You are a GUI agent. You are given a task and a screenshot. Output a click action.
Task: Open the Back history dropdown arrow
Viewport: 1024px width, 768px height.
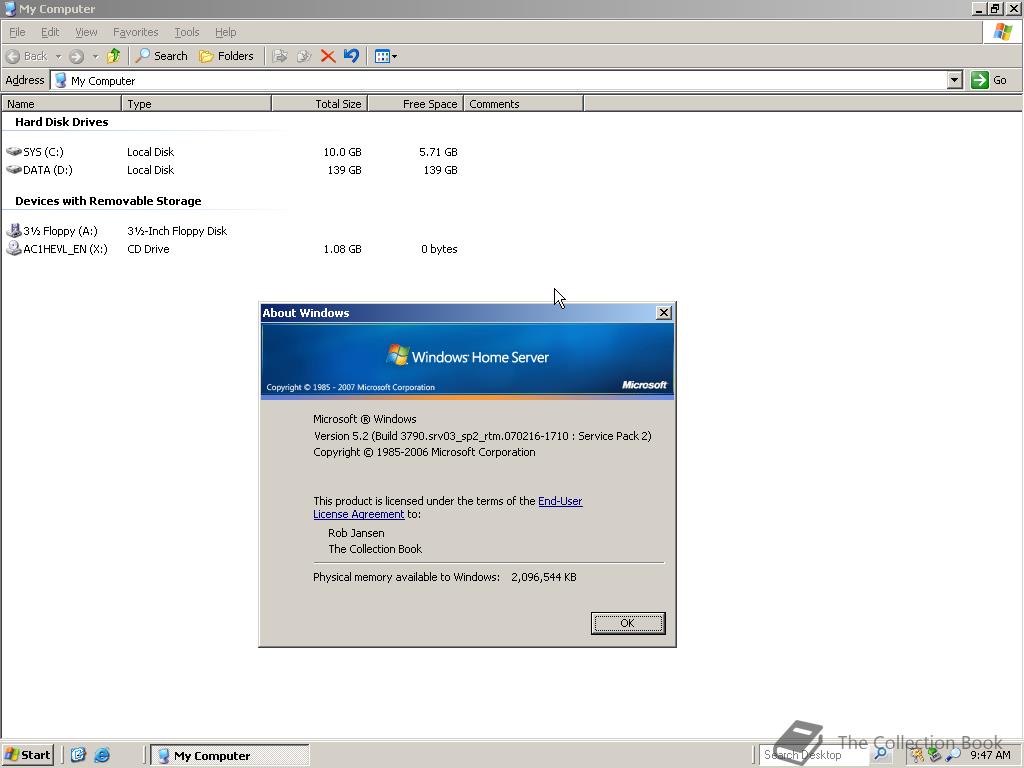[58, 56]
